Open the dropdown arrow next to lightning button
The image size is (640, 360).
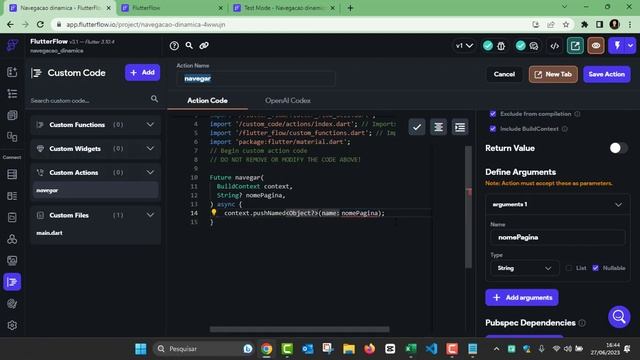(x=631, y=46)
